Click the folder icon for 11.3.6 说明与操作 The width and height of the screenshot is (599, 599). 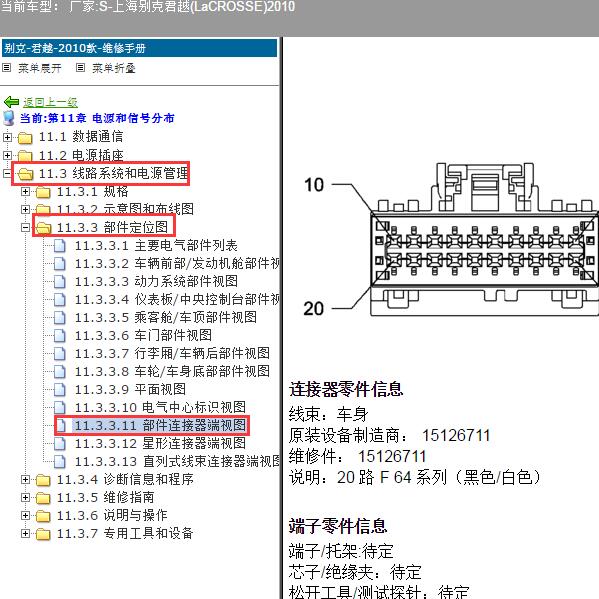pyautogui.click(x=43, y=516)
